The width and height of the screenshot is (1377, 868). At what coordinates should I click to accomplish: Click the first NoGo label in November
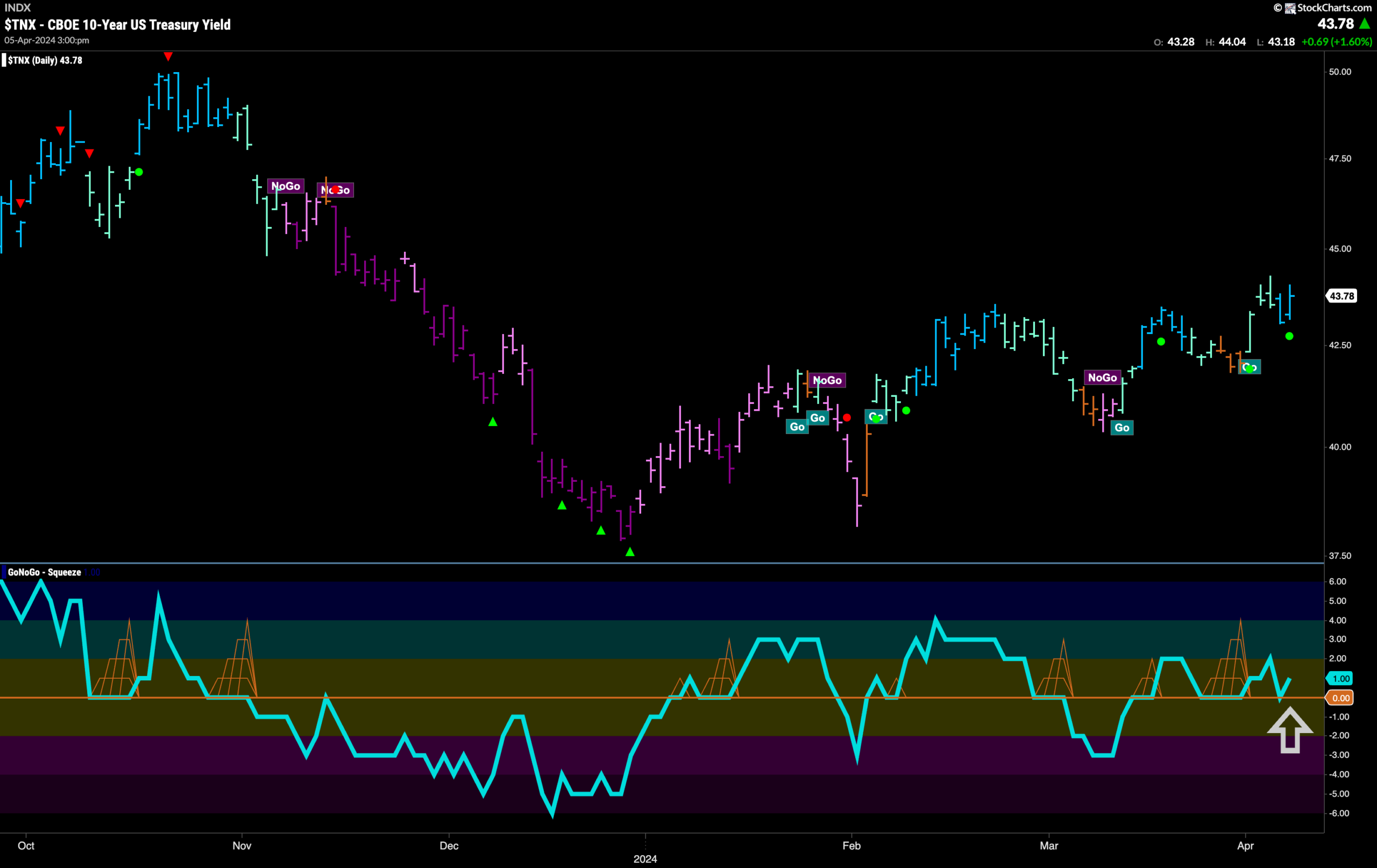pyautogui.click(x=285, y=186)
